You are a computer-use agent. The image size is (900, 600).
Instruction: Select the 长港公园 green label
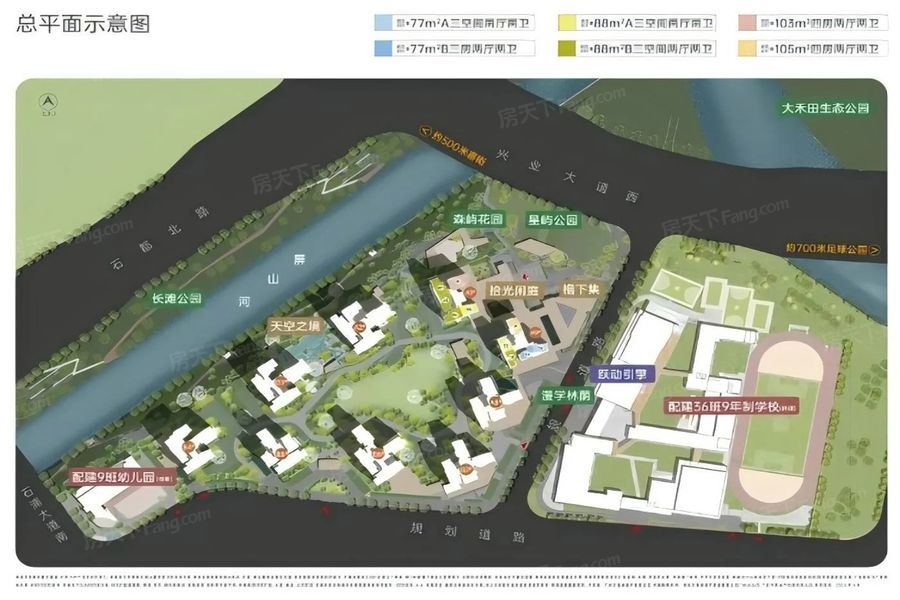[177, 298]
